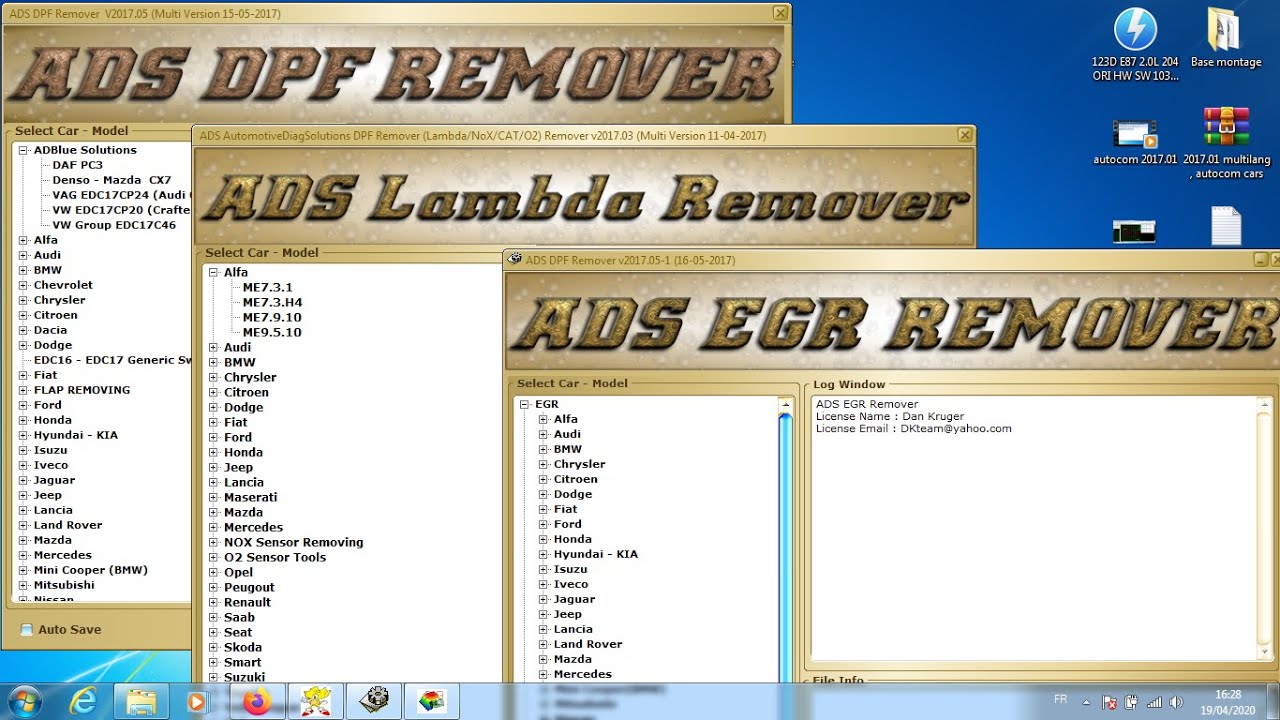Open Internet Explorer from the taskbar

tap(85, 701)
